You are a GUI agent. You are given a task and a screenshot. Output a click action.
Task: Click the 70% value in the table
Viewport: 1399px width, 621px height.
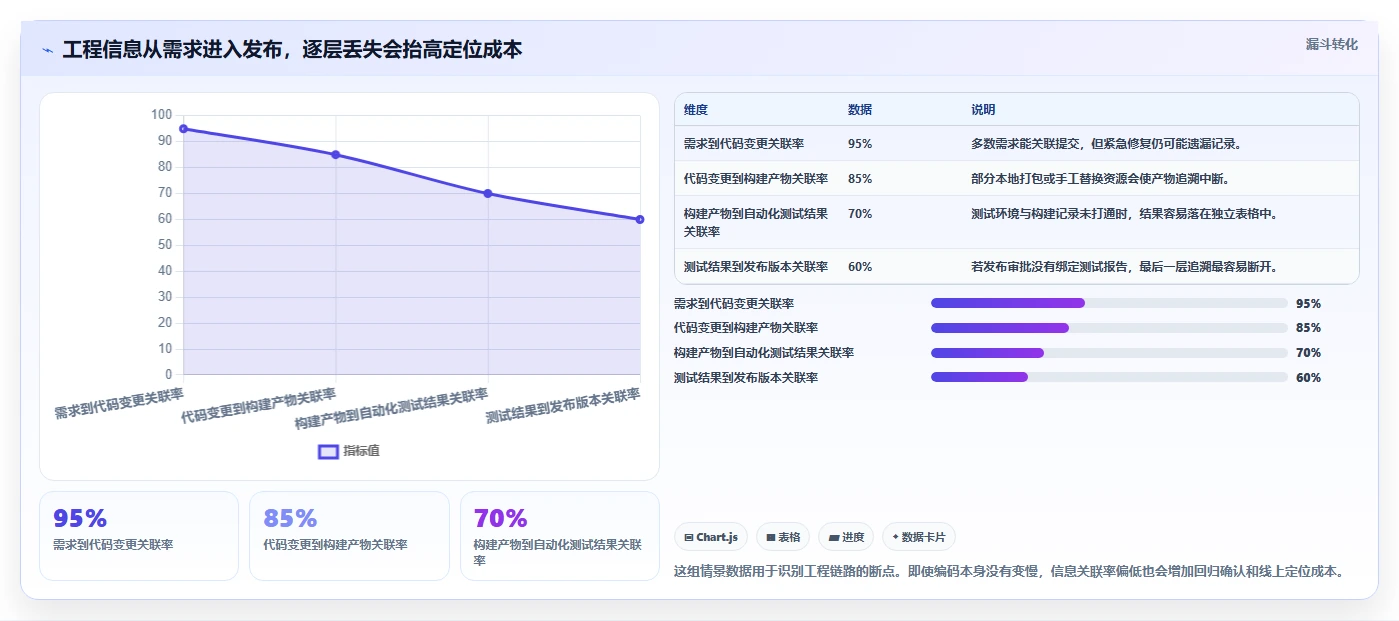(x=860, y=214)
